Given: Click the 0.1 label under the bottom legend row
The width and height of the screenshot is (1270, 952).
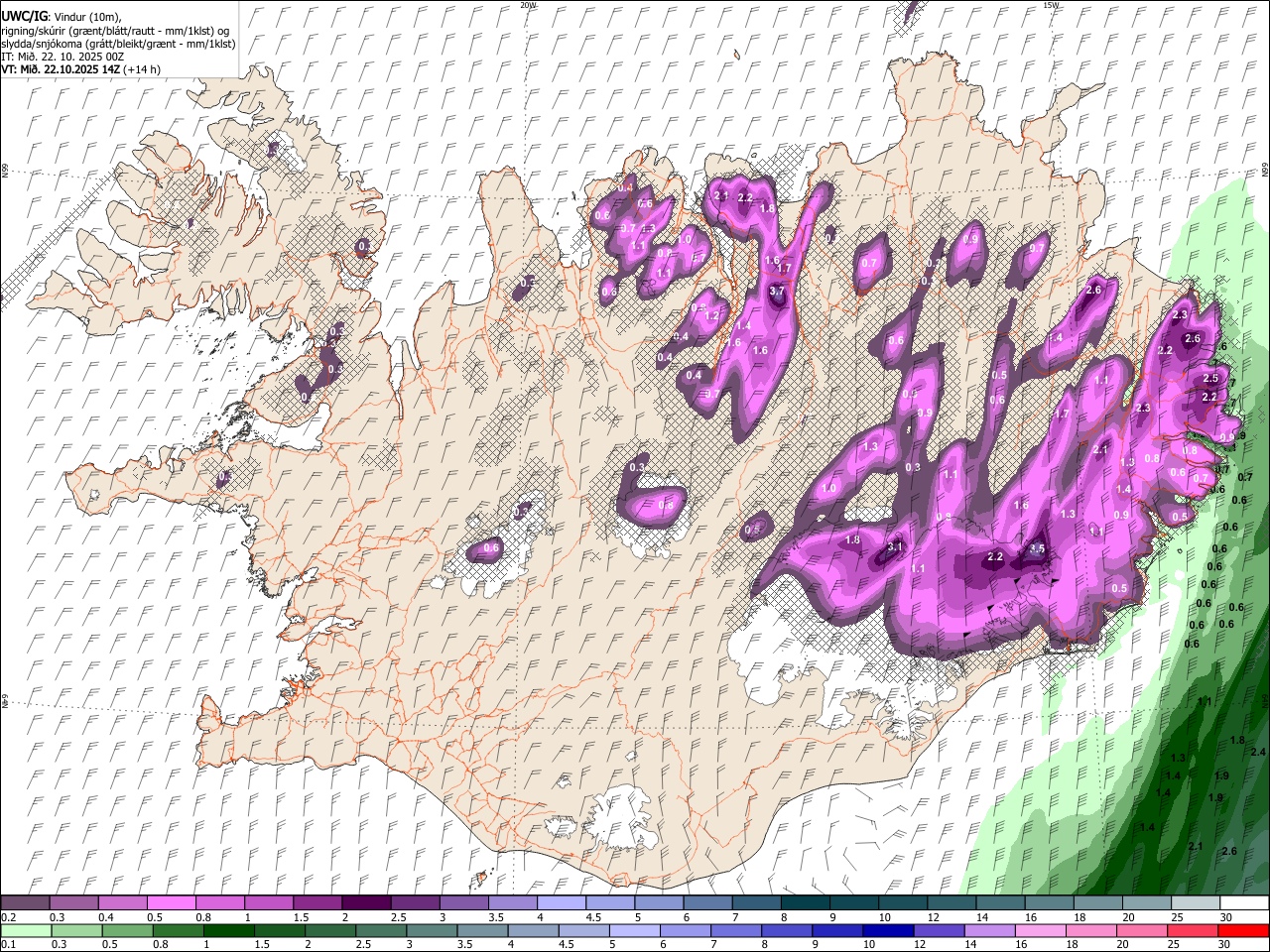Looking at the screenshot, I should (8, 944).
